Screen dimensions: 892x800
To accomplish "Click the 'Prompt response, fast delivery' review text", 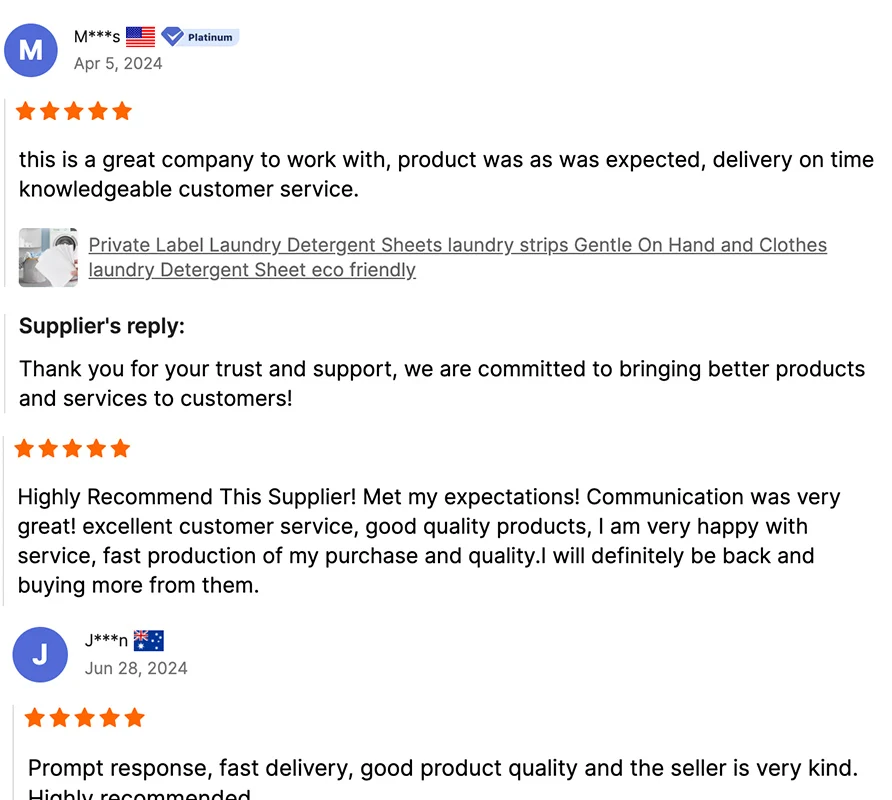I will (x=442, y=768).
